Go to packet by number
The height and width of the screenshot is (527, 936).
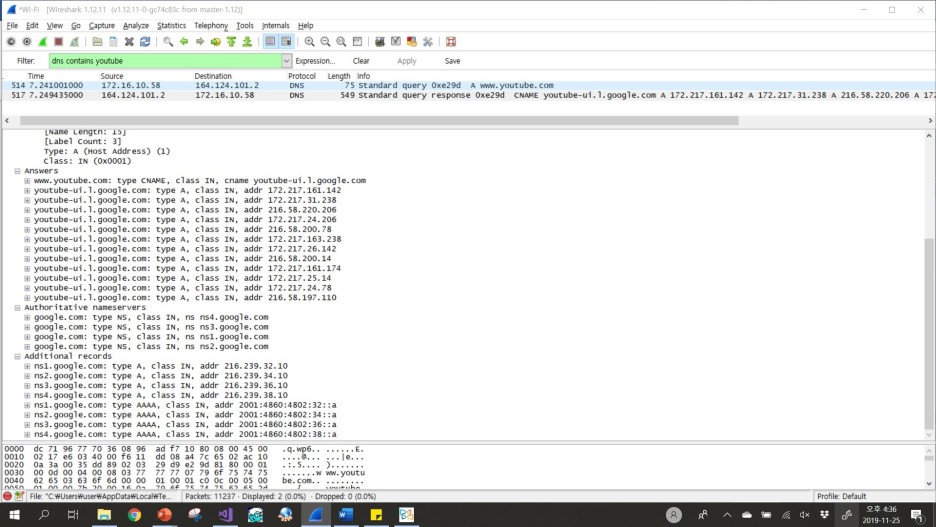tap(215, 42)
